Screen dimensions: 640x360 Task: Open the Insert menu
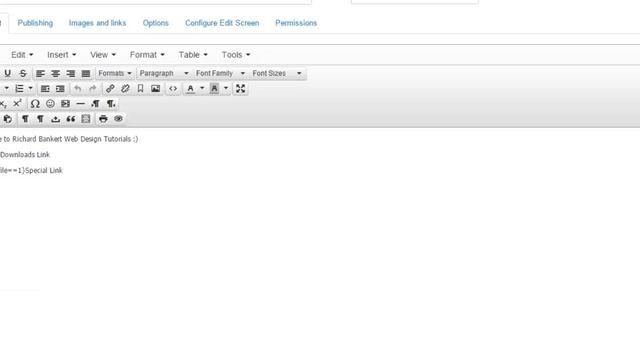(62, 55)
